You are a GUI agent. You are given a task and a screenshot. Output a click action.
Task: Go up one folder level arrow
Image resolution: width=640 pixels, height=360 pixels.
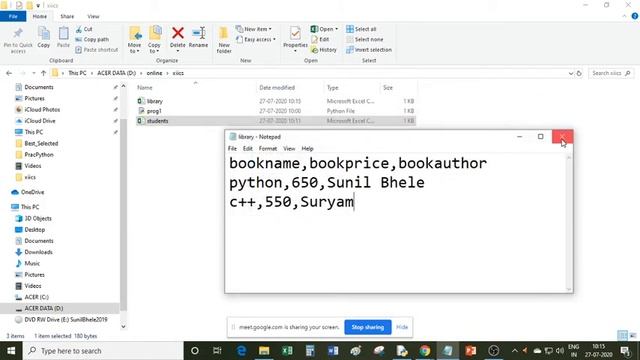(43, 73)
